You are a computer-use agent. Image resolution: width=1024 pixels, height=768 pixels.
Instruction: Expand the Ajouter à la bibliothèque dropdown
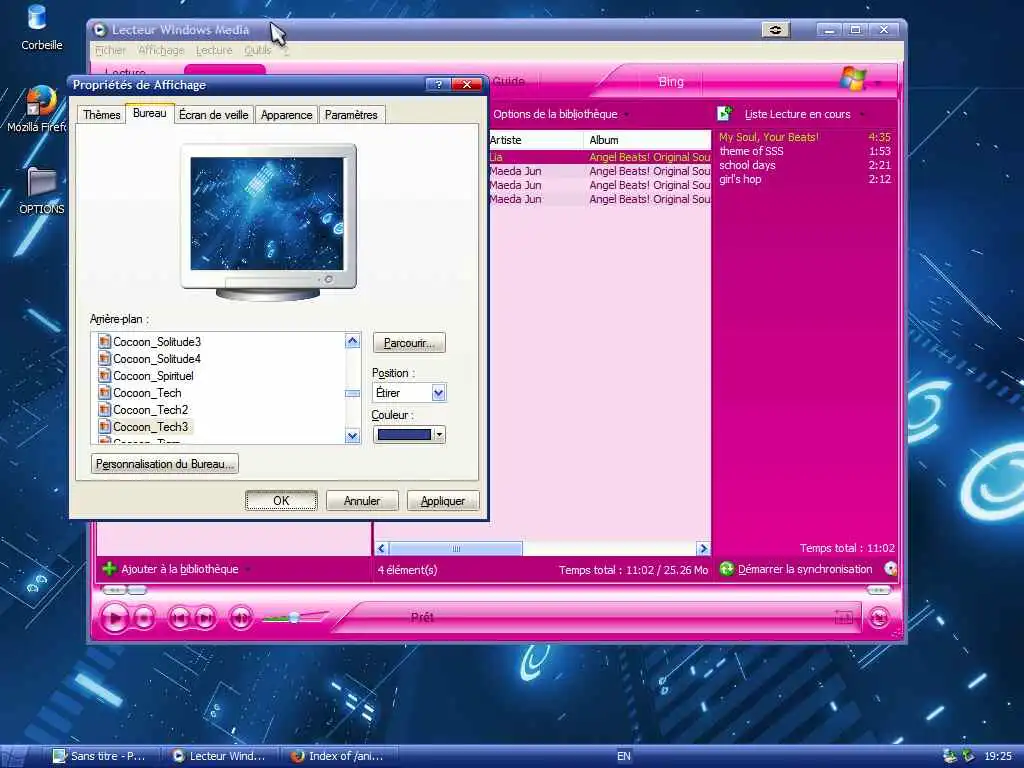coord(248,569)
